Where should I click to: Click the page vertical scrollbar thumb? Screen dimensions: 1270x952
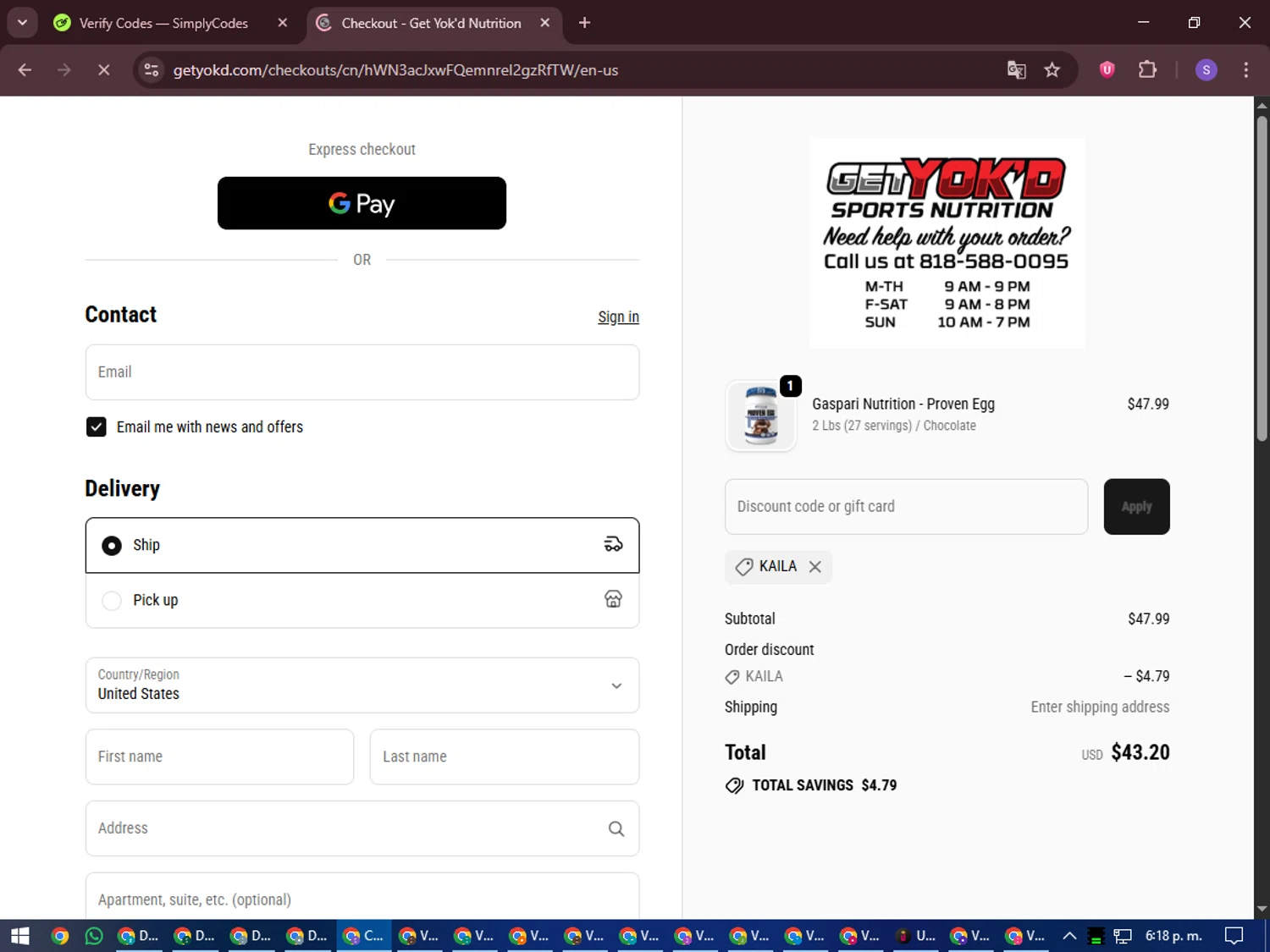click(1262, 279)
